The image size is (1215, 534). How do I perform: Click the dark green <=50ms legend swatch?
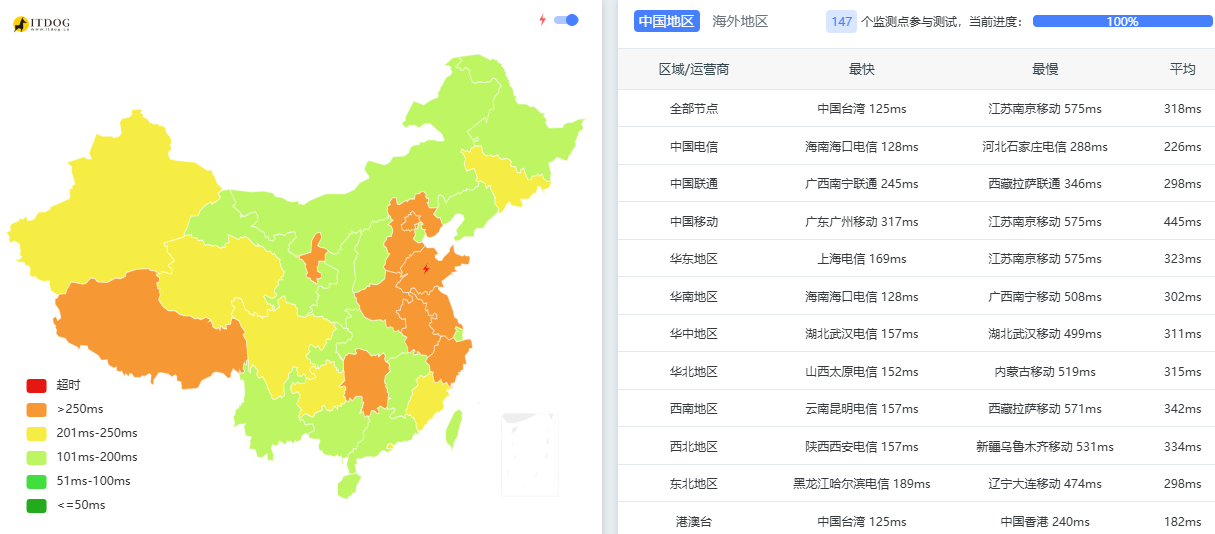coord(36,505)
